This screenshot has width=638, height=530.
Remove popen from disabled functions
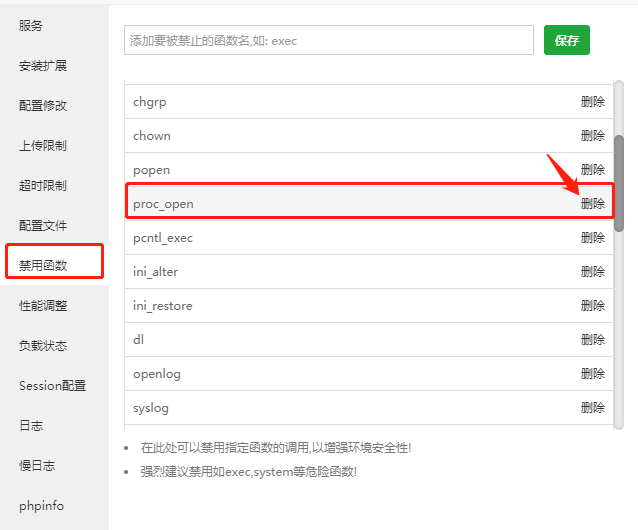click(x=592, y=169)
